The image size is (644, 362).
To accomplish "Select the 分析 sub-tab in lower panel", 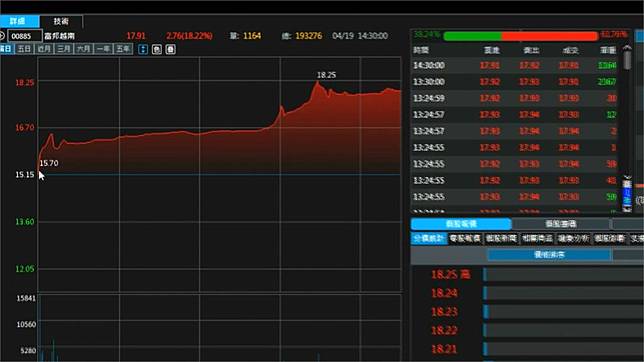I will click(x=573, y=238).
